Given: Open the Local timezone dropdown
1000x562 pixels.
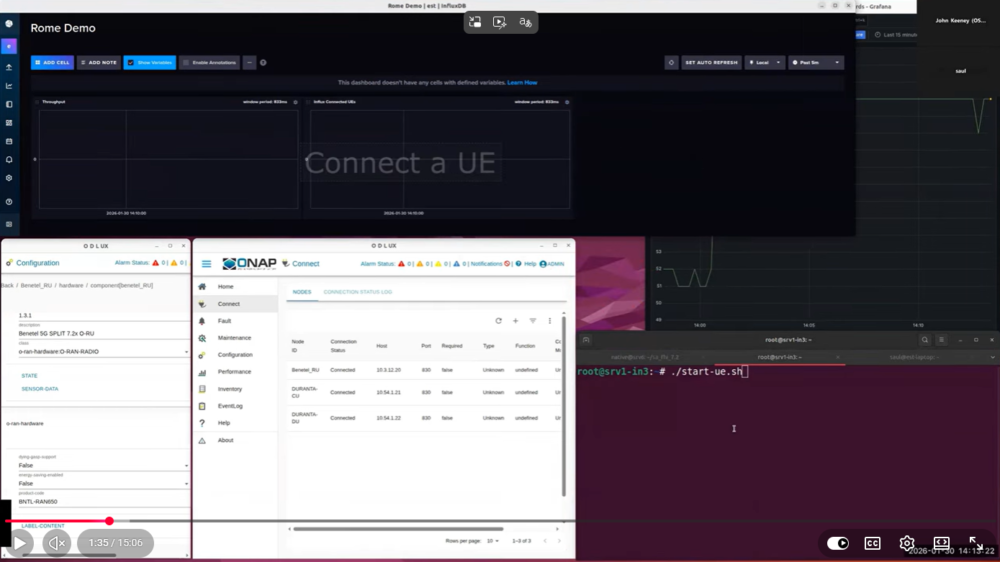Looking at the screenshot, I should point(764,63).
